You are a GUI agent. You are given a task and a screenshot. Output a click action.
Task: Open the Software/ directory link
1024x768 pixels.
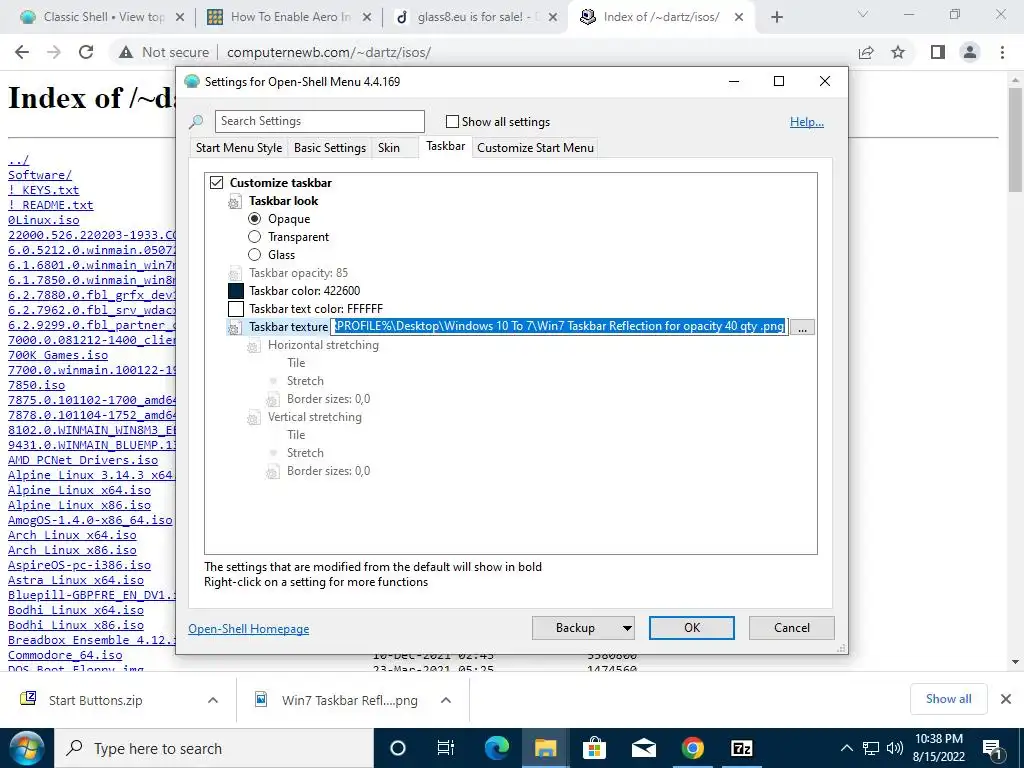(x=40, y=175)
